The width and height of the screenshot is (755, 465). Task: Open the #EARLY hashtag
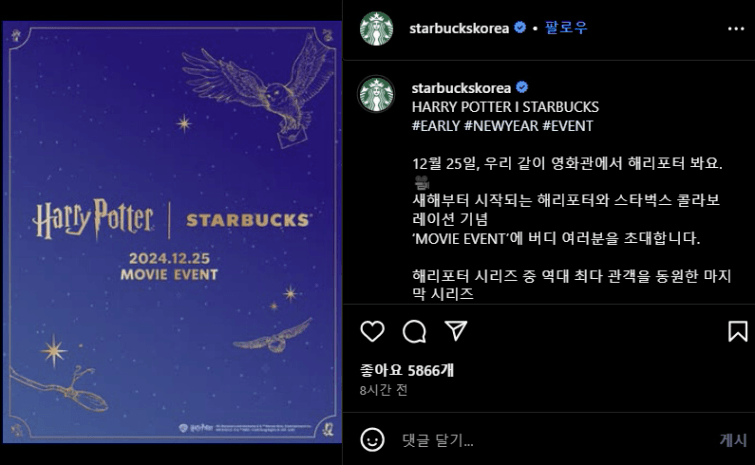436,126
